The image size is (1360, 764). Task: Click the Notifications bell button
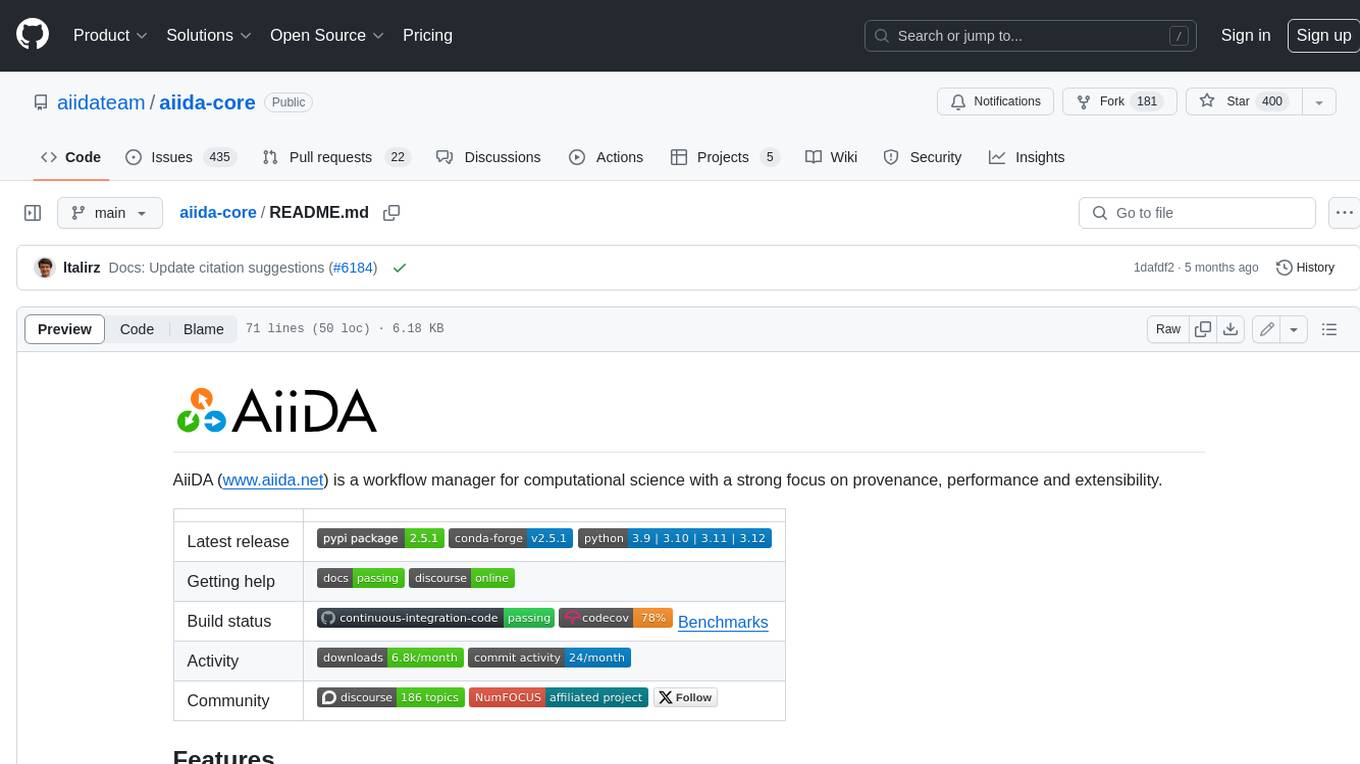pyautogui.click(x=995, y=102)
